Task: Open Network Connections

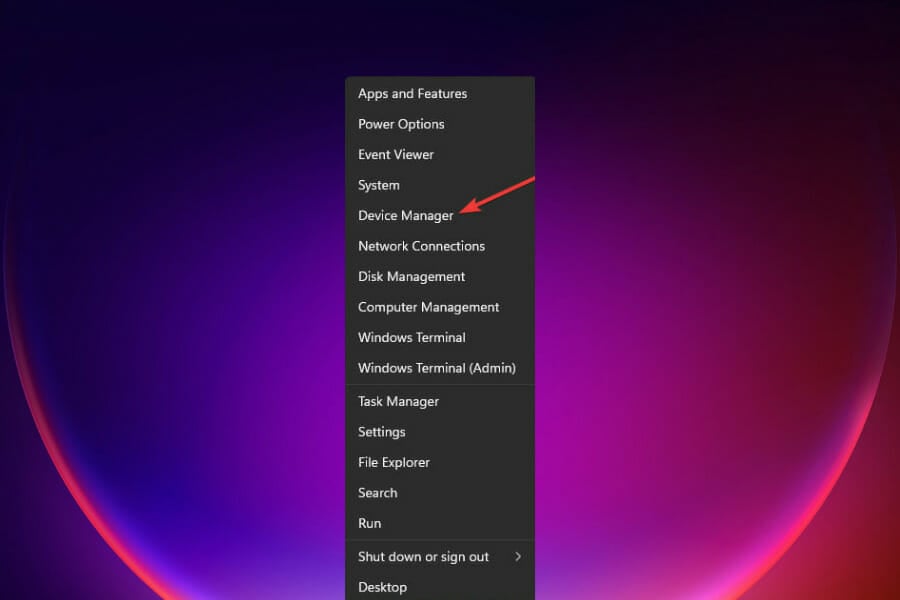Action: (440, 246)
